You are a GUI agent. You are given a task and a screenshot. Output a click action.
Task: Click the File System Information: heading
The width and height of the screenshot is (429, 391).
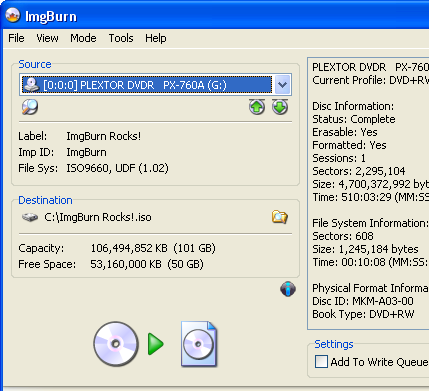[370, 223]
